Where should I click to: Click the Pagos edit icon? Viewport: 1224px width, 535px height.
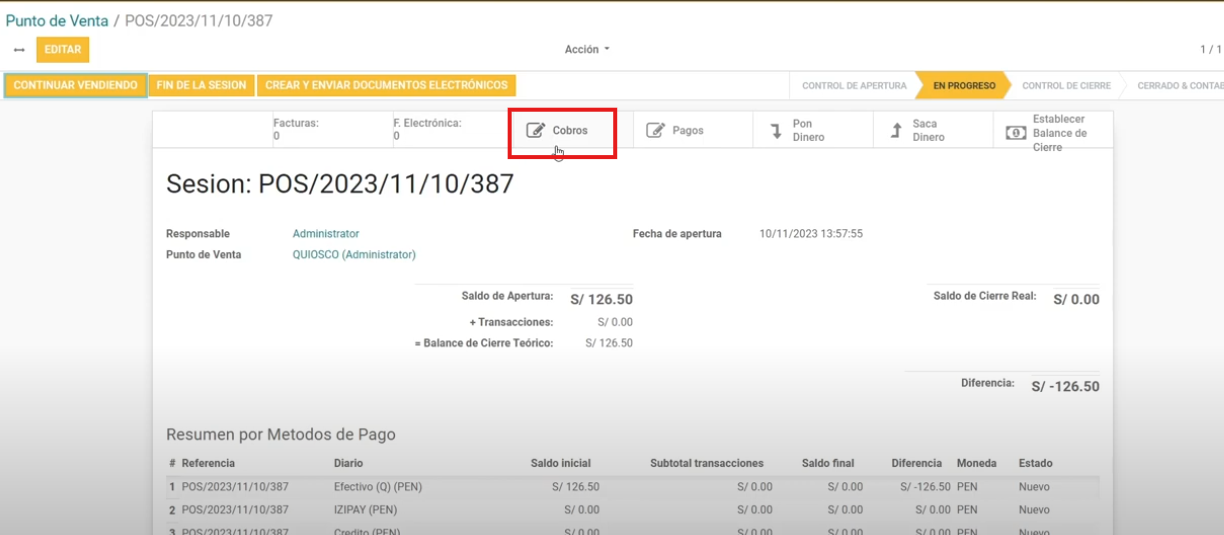655,130
